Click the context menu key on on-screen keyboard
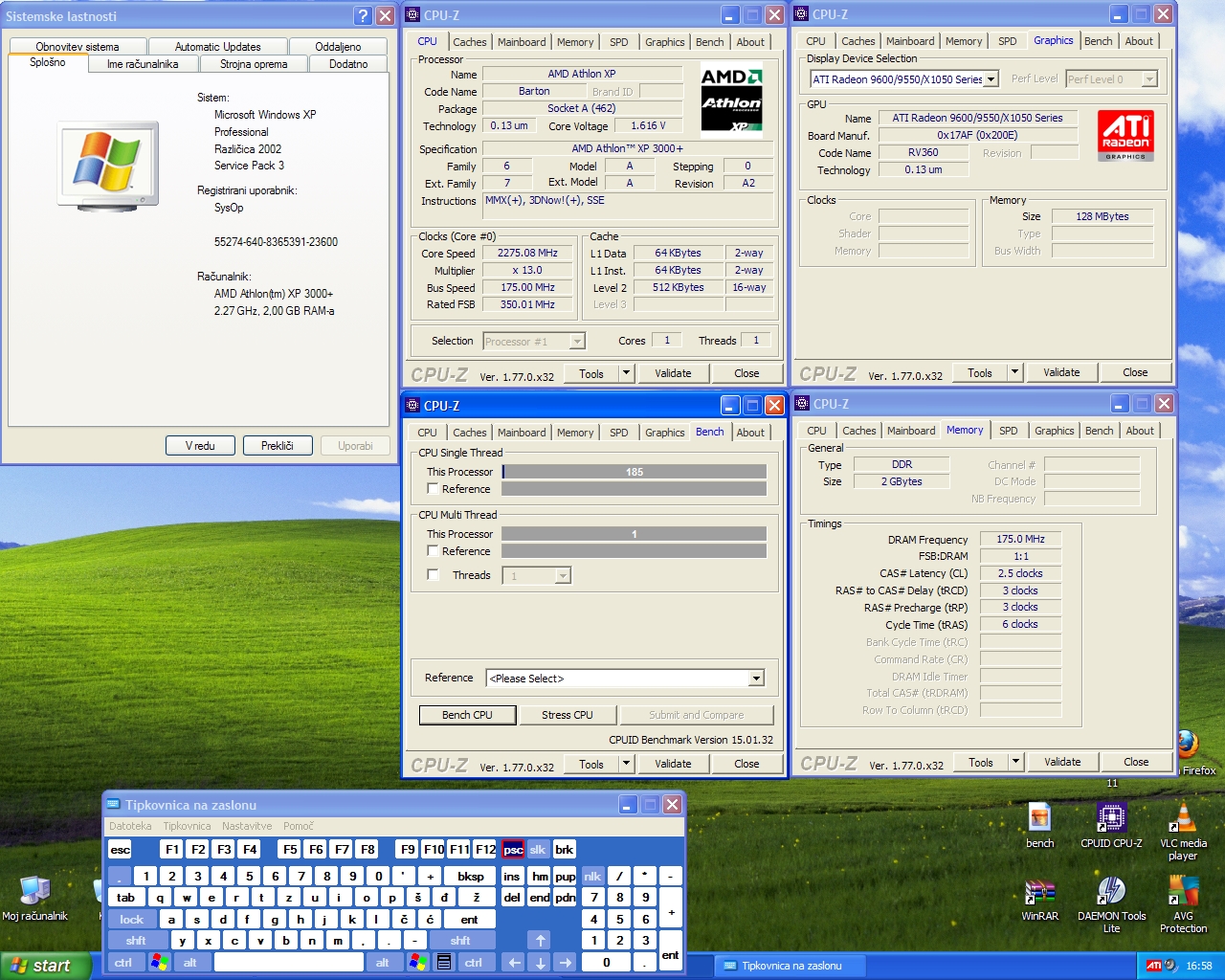The image size is (1225, 980). [443, 963]
